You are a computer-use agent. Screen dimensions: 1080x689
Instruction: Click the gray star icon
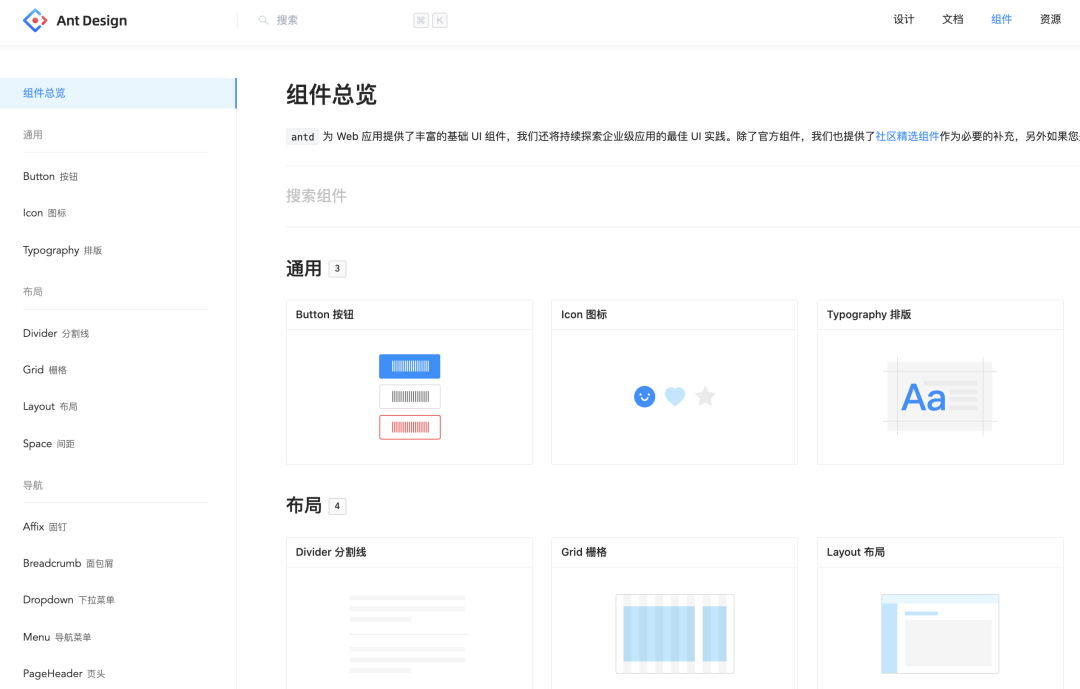pyautogui.click(x=705, y=395)
